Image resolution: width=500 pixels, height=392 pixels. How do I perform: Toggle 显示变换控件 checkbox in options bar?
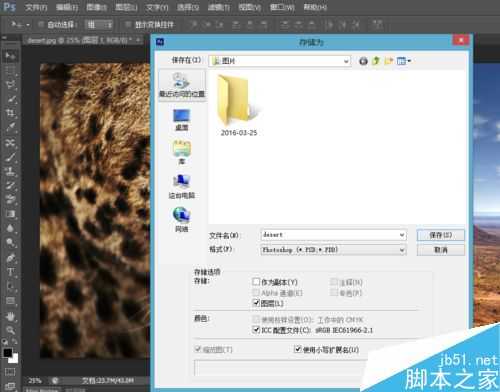click(x=128, y=24)
